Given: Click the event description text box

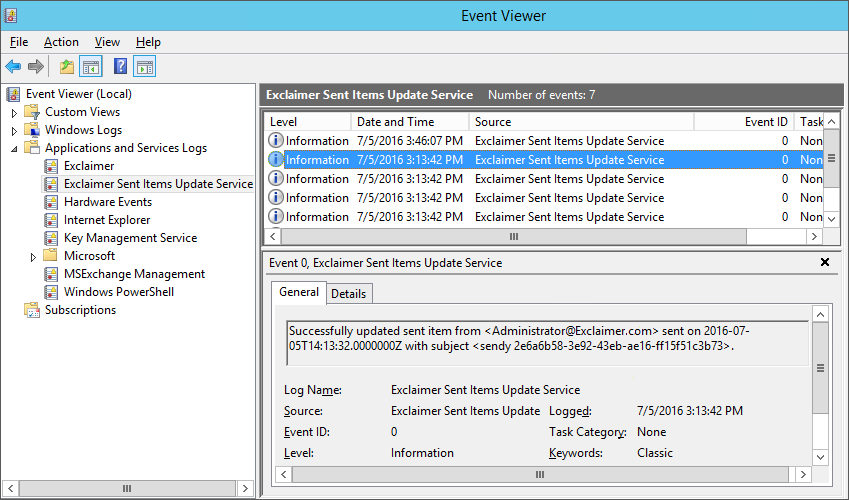Looking at the screenshot, I should coord(547,343).
